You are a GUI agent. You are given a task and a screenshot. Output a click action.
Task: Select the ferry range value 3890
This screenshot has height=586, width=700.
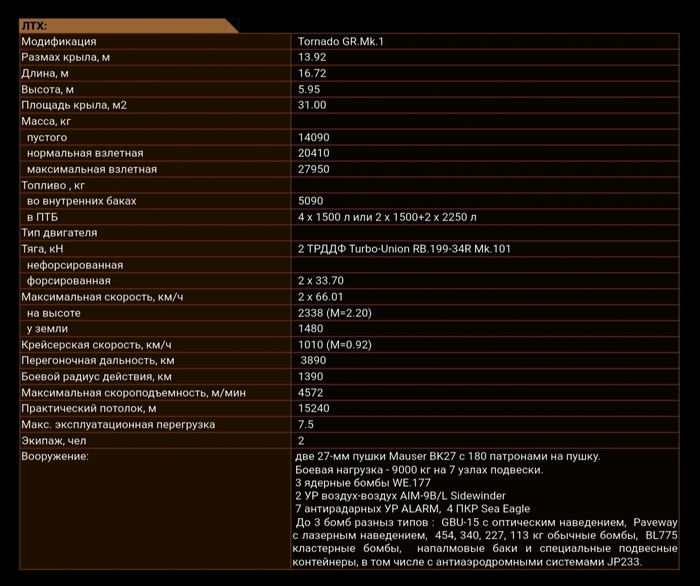[x=313, y=360]
